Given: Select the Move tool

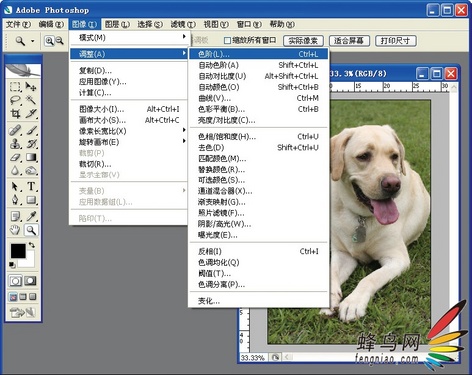Looking at the screenshot, I should point(31,87).
